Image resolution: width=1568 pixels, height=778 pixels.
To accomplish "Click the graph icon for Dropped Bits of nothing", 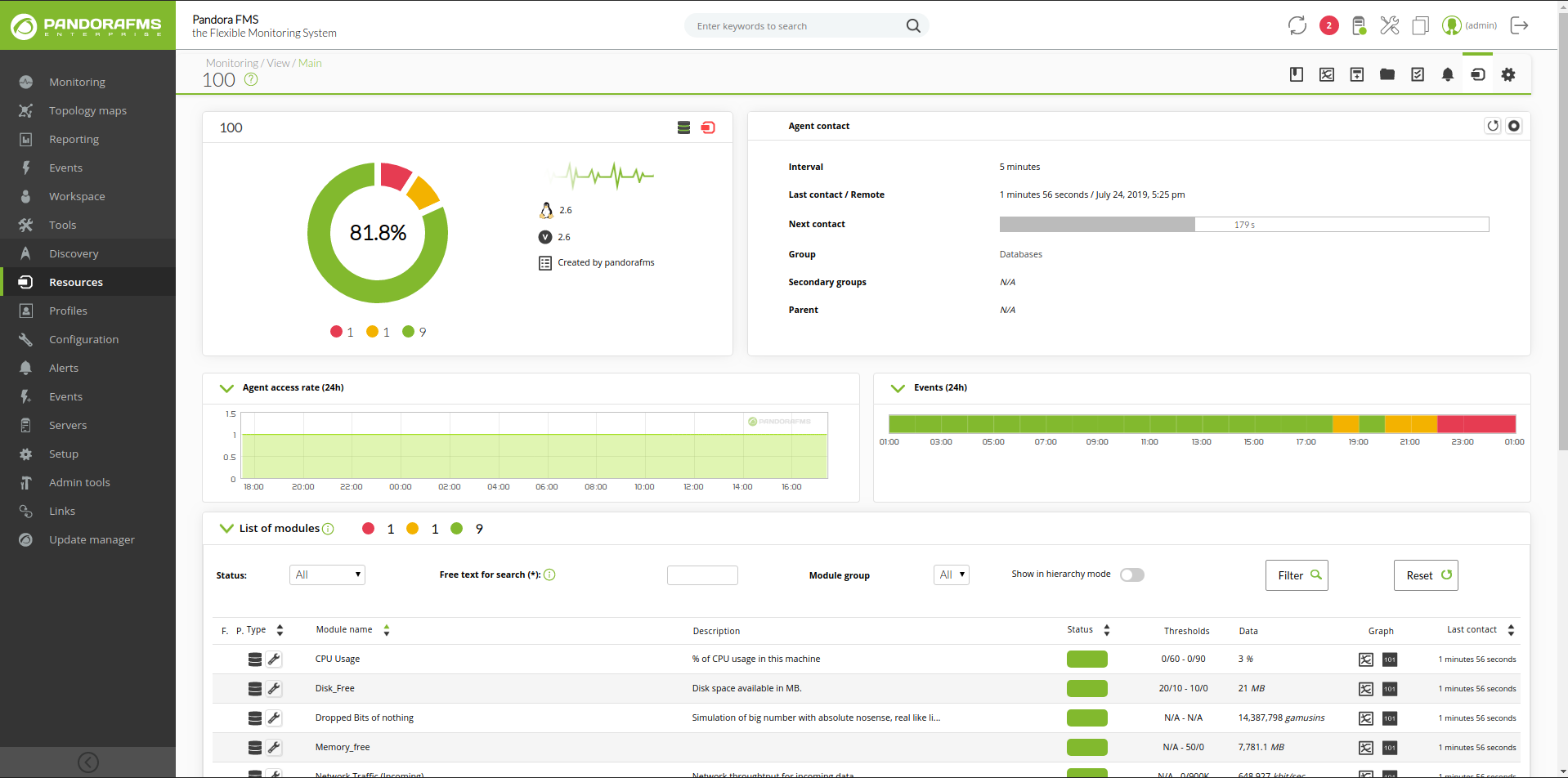I will click(x=1366, y=718).
